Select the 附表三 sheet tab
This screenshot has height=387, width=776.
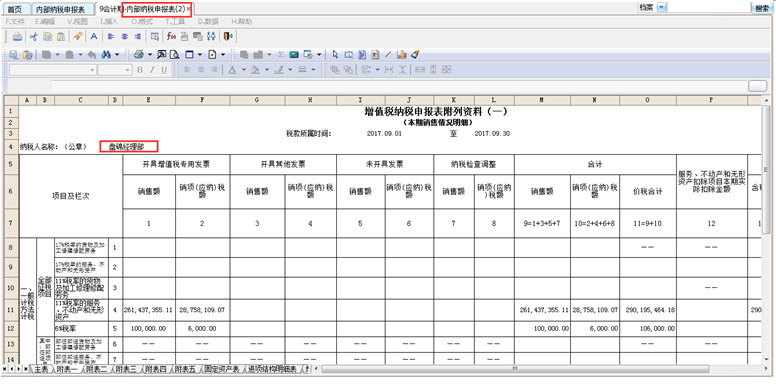125,369
